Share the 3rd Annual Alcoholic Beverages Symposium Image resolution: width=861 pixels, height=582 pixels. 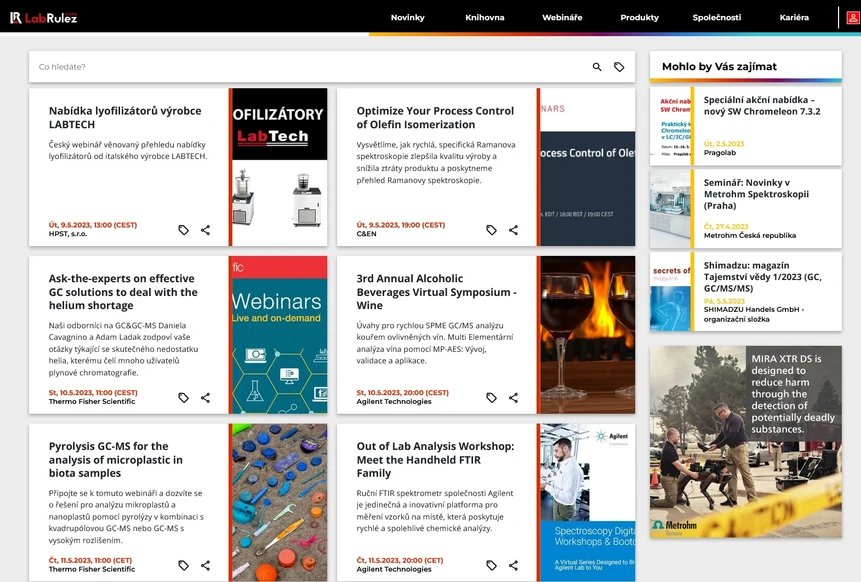point(513,397)
